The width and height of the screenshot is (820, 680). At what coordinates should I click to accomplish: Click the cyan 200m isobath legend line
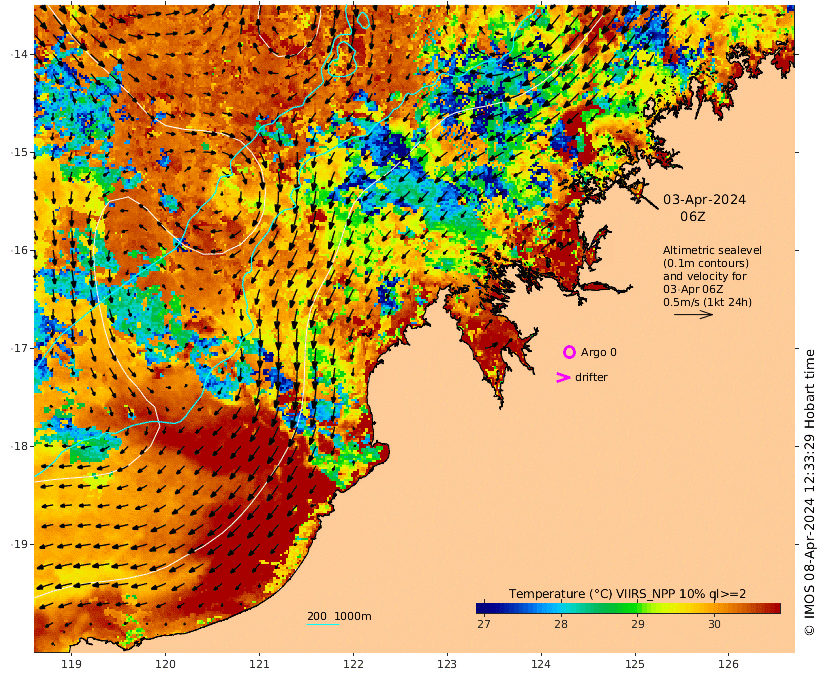click(x=323, y=624)
